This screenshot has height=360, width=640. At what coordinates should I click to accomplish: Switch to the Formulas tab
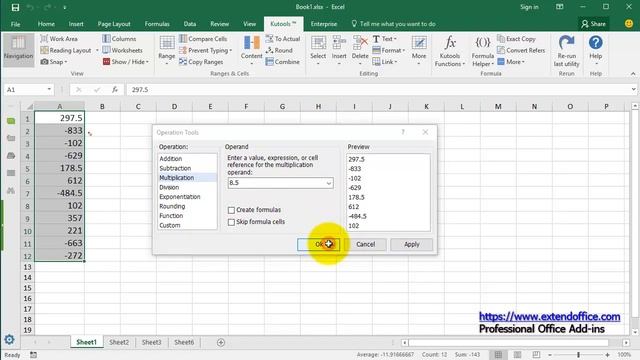(157, 24)
